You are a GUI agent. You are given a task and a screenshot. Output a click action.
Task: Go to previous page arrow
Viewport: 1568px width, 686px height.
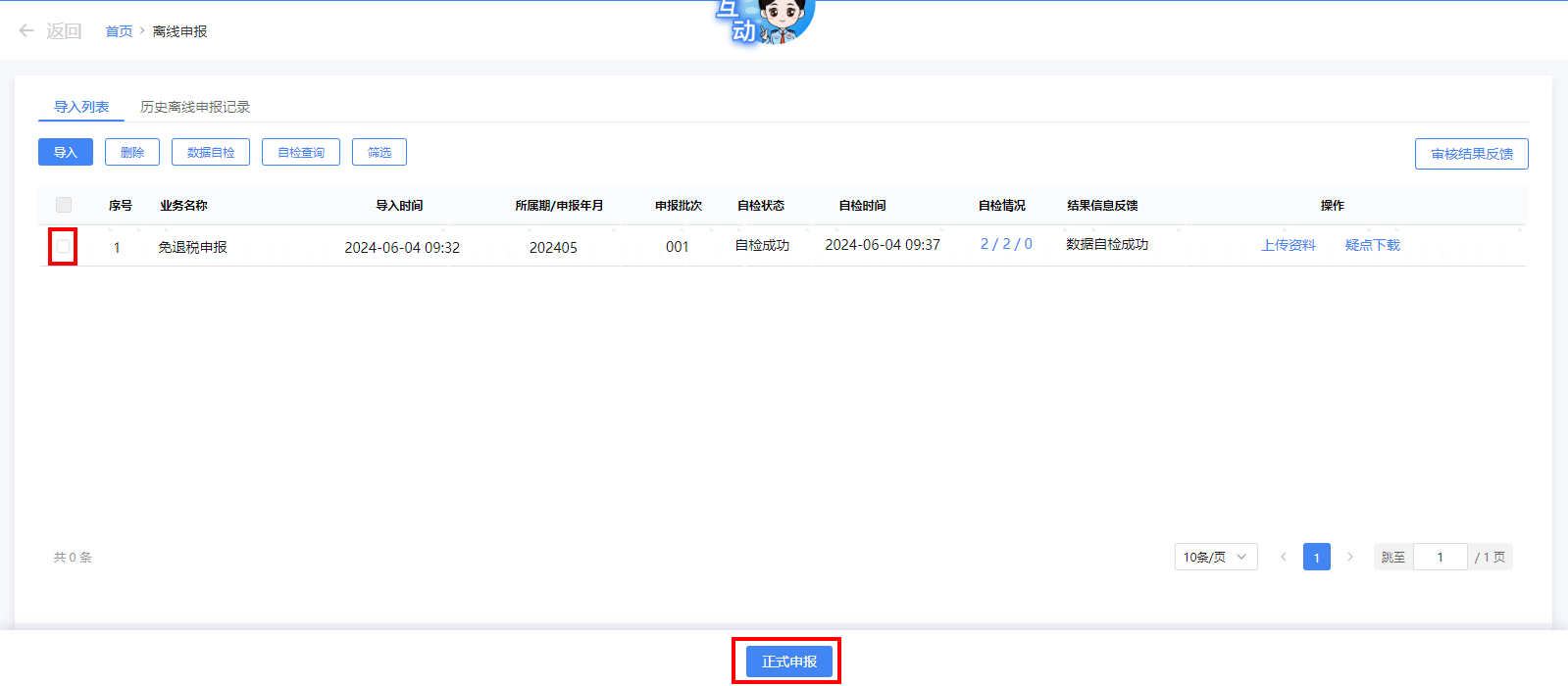(x=1284, y=557)
